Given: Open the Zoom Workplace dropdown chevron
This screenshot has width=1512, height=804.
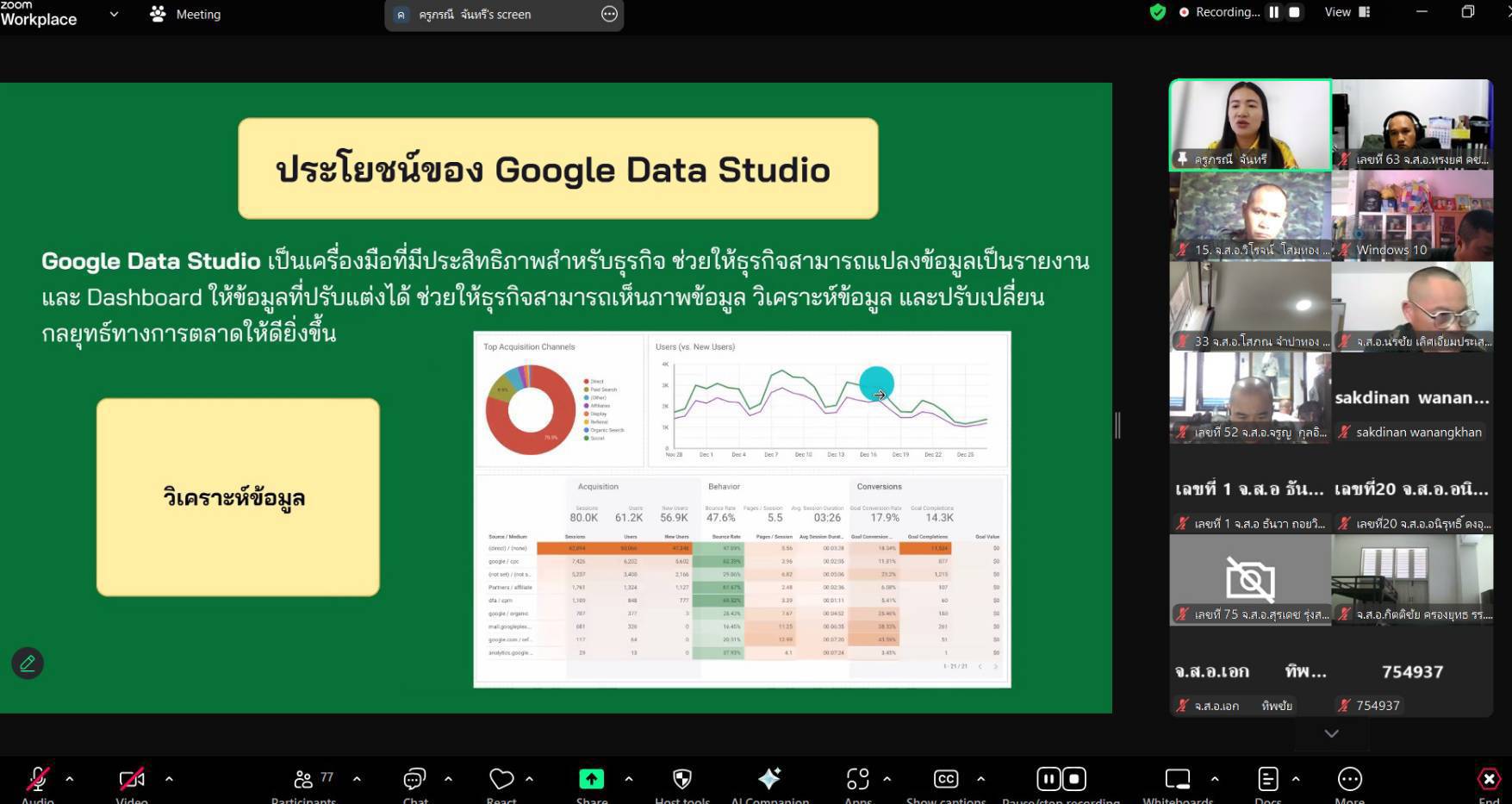Looking at the screenshot, I should 114,15.
